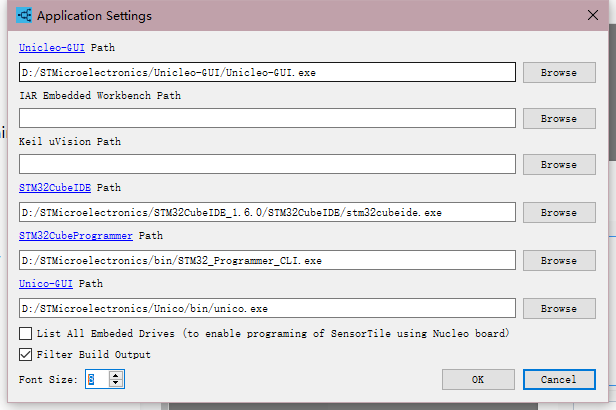
Task: Close the Application Settings window
Action: tap(593, 15)
